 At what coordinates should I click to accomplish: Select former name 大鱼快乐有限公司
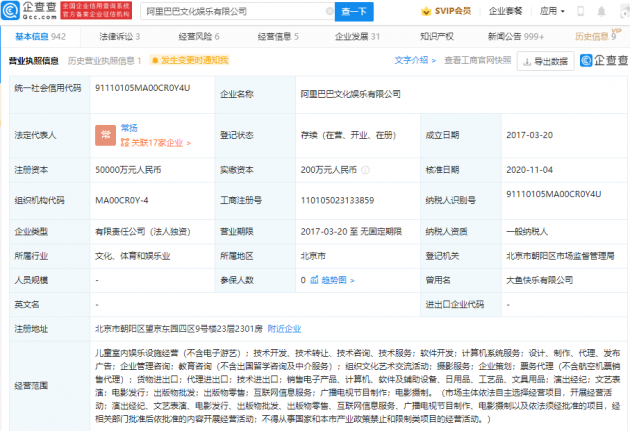540,280
